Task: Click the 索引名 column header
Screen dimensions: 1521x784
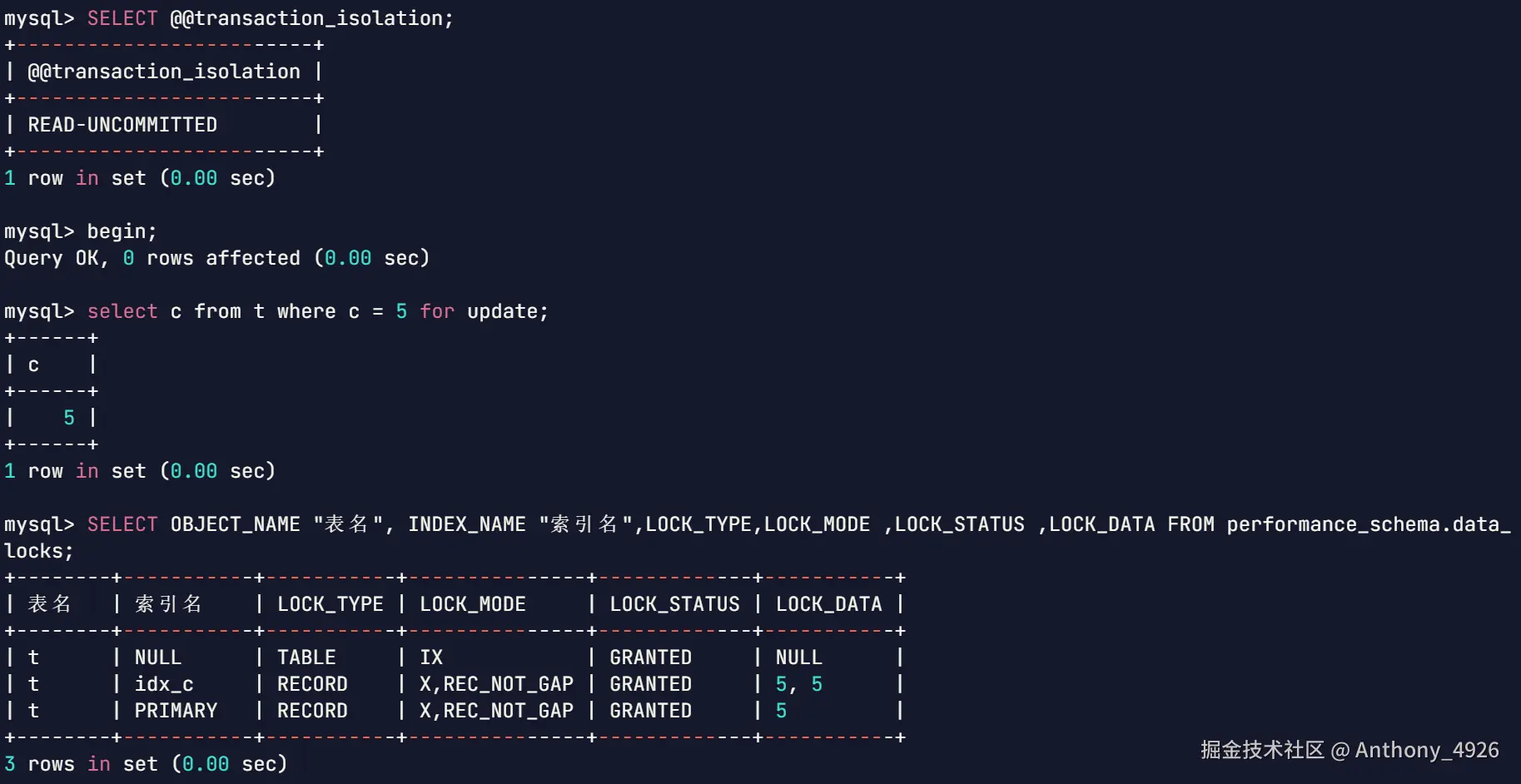Action: pos(168,604)
